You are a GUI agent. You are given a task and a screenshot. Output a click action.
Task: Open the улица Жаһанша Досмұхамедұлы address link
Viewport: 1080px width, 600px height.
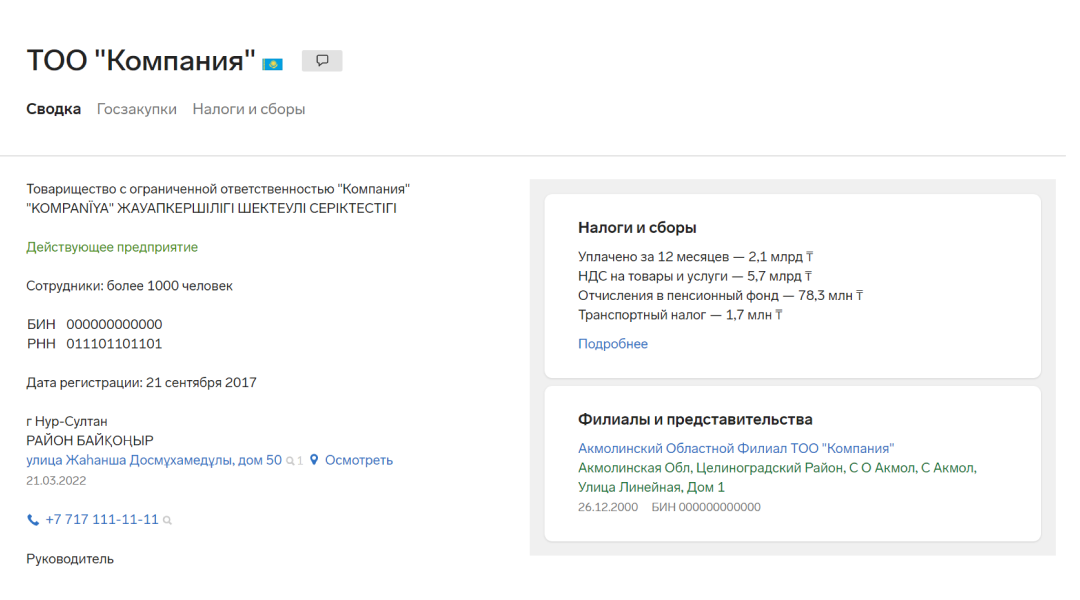154,461
